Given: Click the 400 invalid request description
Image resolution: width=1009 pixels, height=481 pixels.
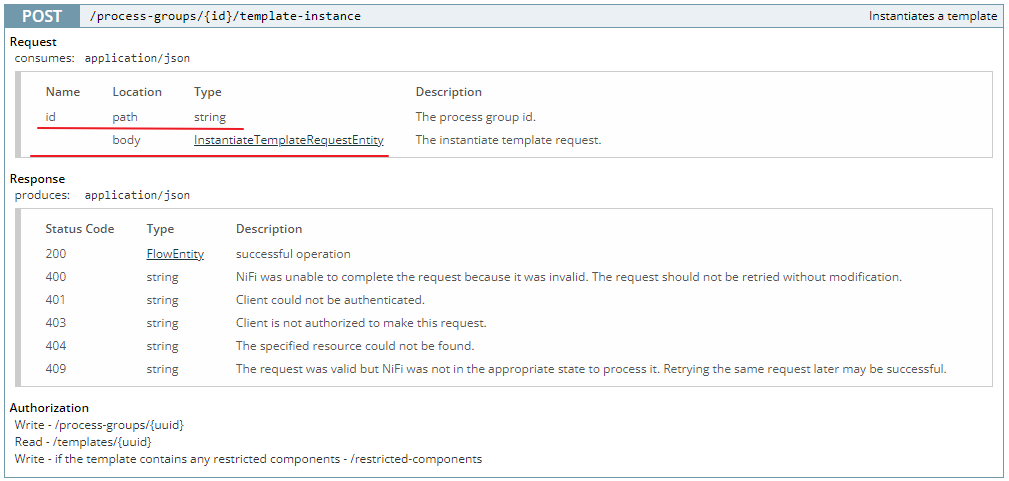Looking at the screenshot, I should [x=569, y=277].
